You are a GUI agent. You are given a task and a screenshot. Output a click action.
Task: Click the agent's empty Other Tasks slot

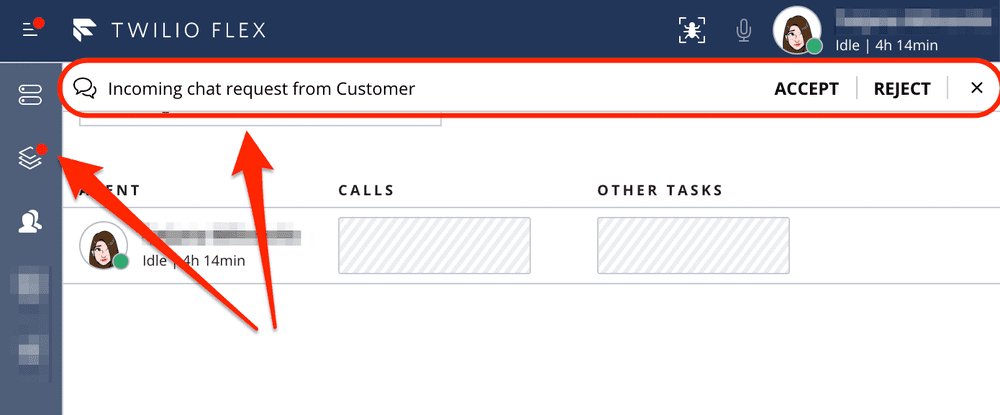[x=693, y=245]
